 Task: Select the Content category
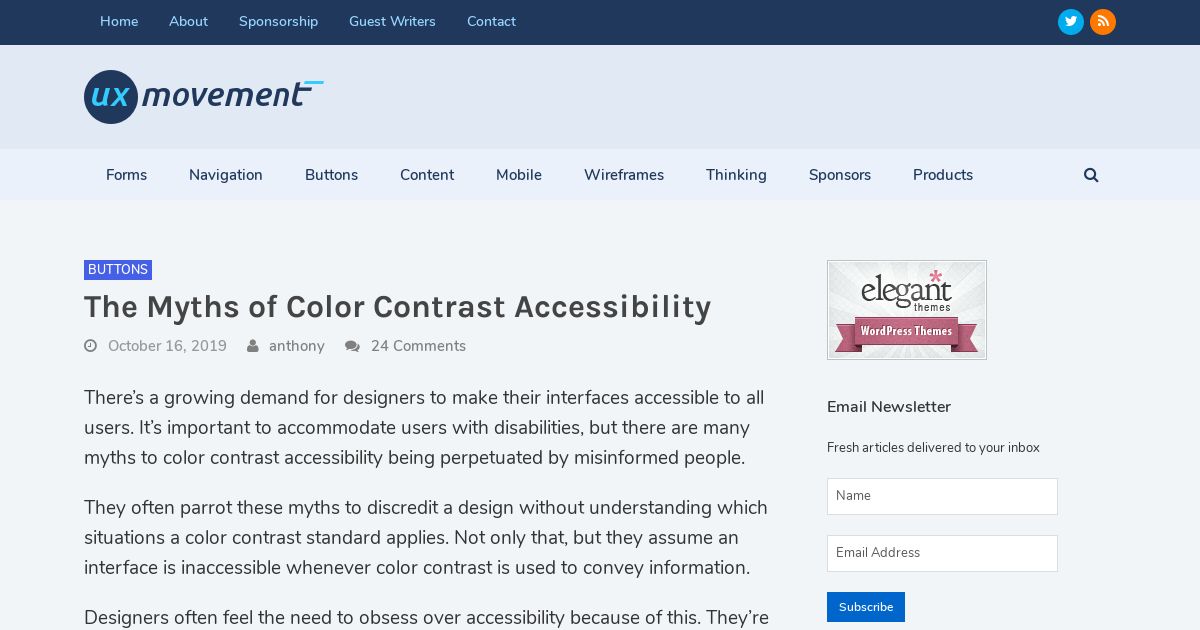[427, 175]
